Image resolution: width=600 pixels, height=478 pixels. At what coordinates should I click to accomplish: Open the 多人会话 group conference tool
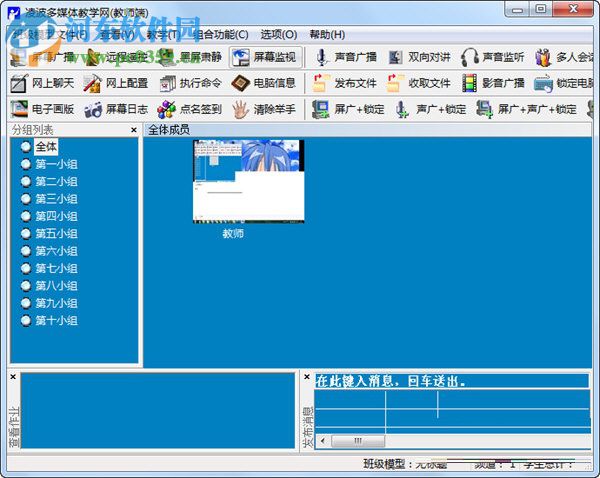[x=564, y=57]
